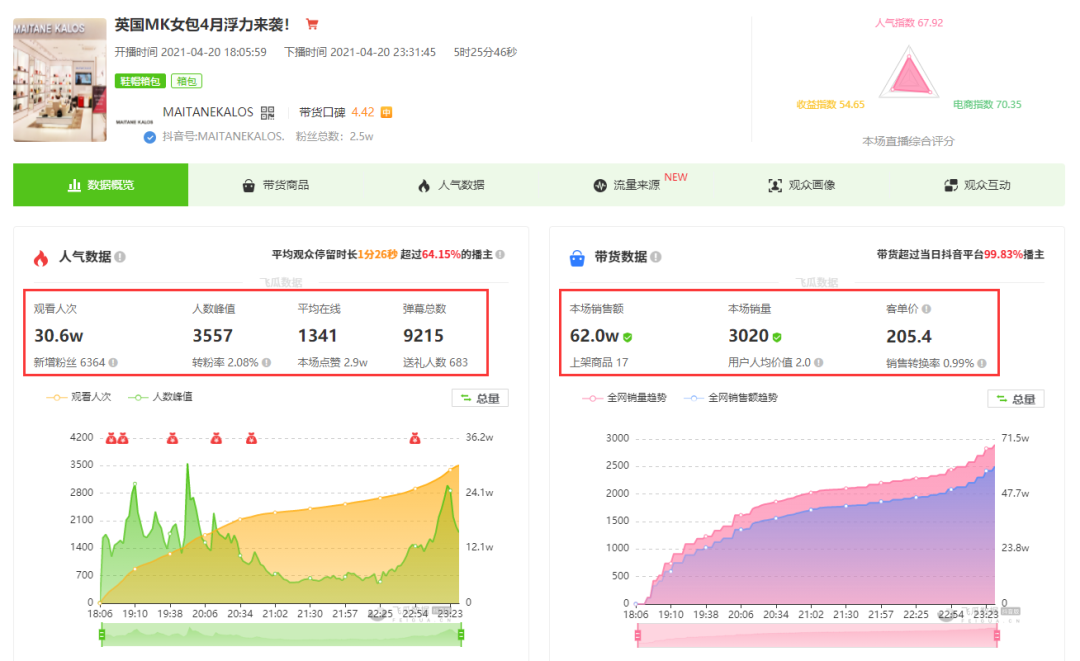
Task: Click the info icon beside 人气数据 heading
Action: (120, 257)
